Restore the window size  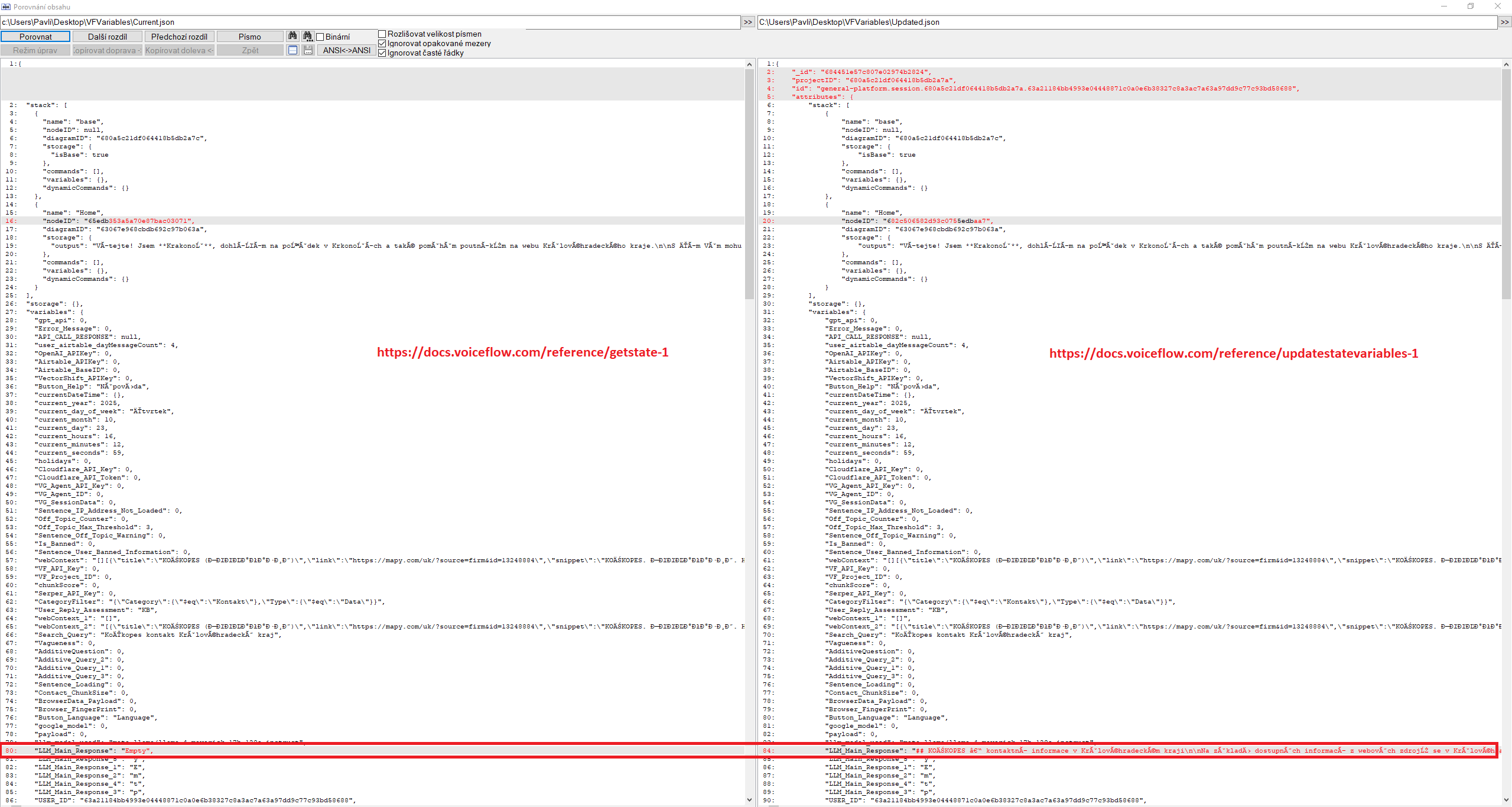[1471, 7]
